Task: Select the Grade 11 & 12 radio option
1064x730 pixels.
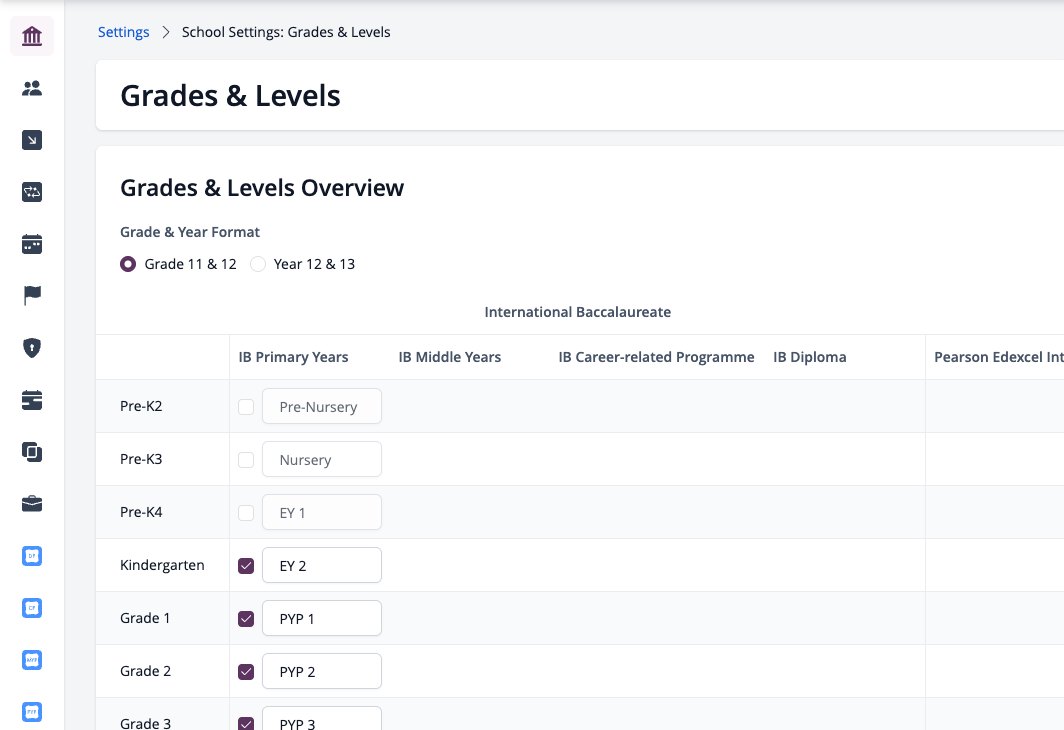Action: click(x=128, y=264)
